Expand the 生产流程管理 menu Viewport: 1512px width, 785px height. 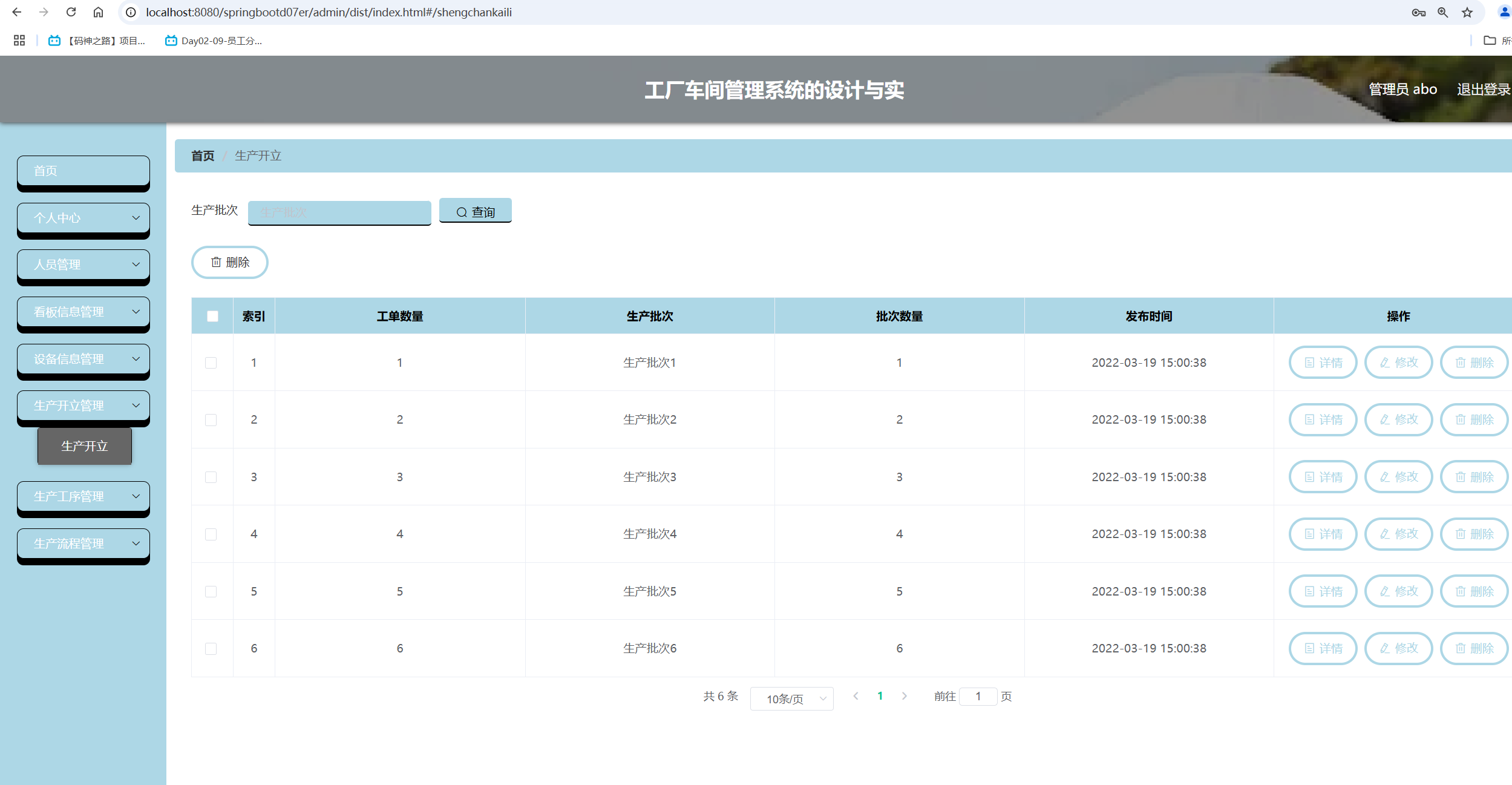83,544
